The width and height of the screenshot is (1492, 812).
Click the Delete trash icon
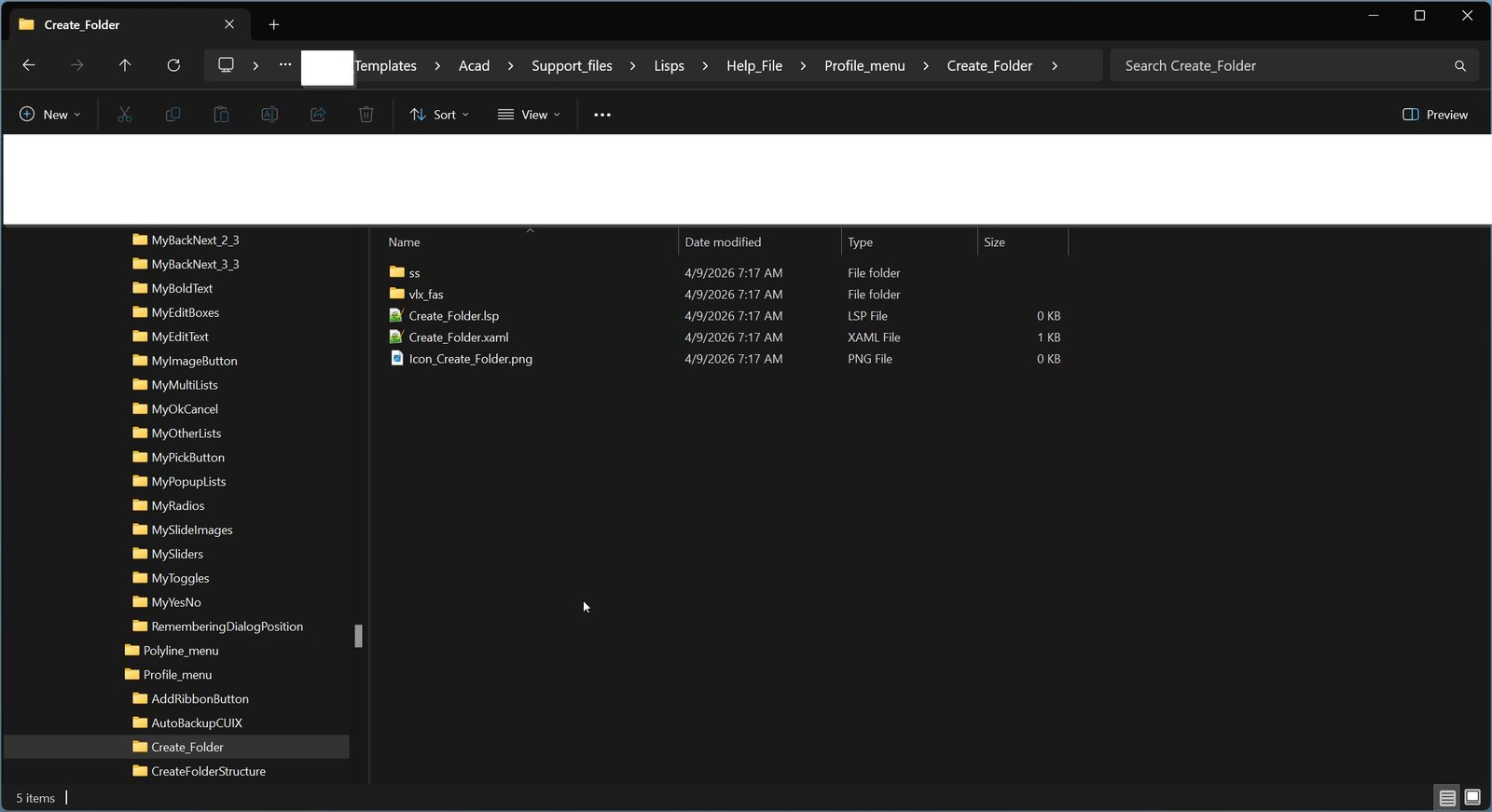pos(366,115)
